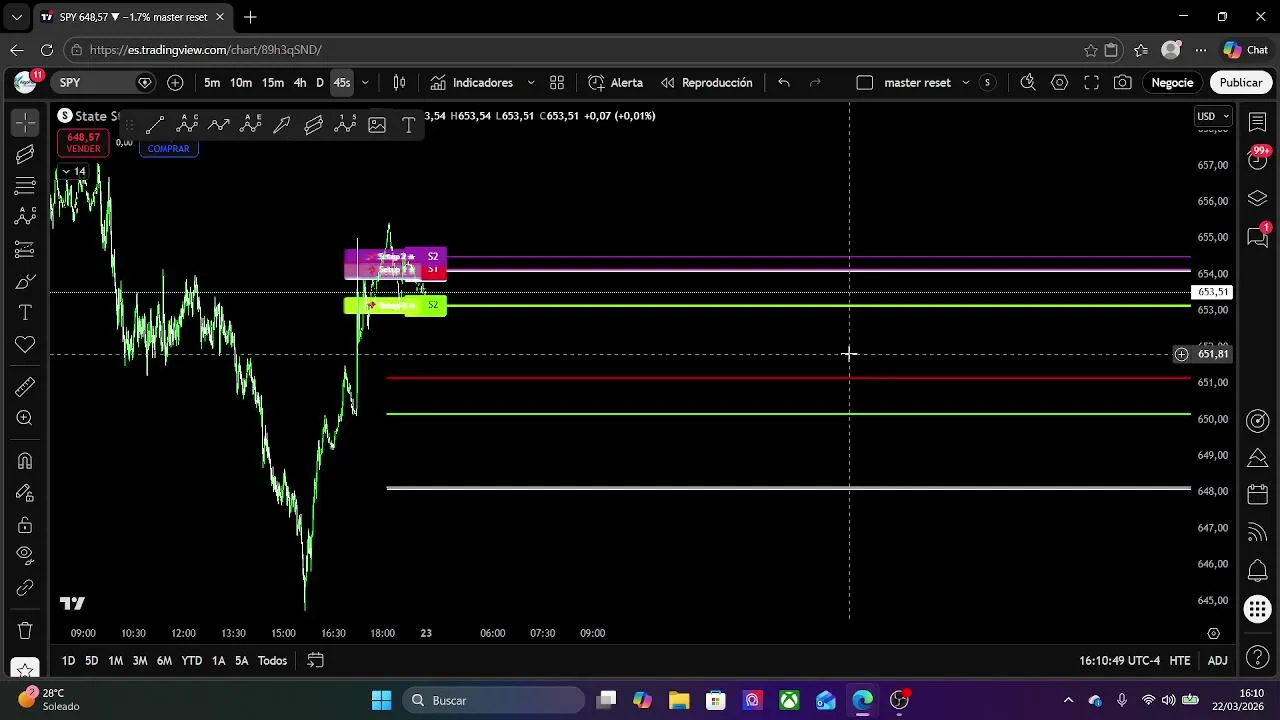Open the chat panel with notification badge
Viewport: 1280px width, 720px height.
[1258, 236]
